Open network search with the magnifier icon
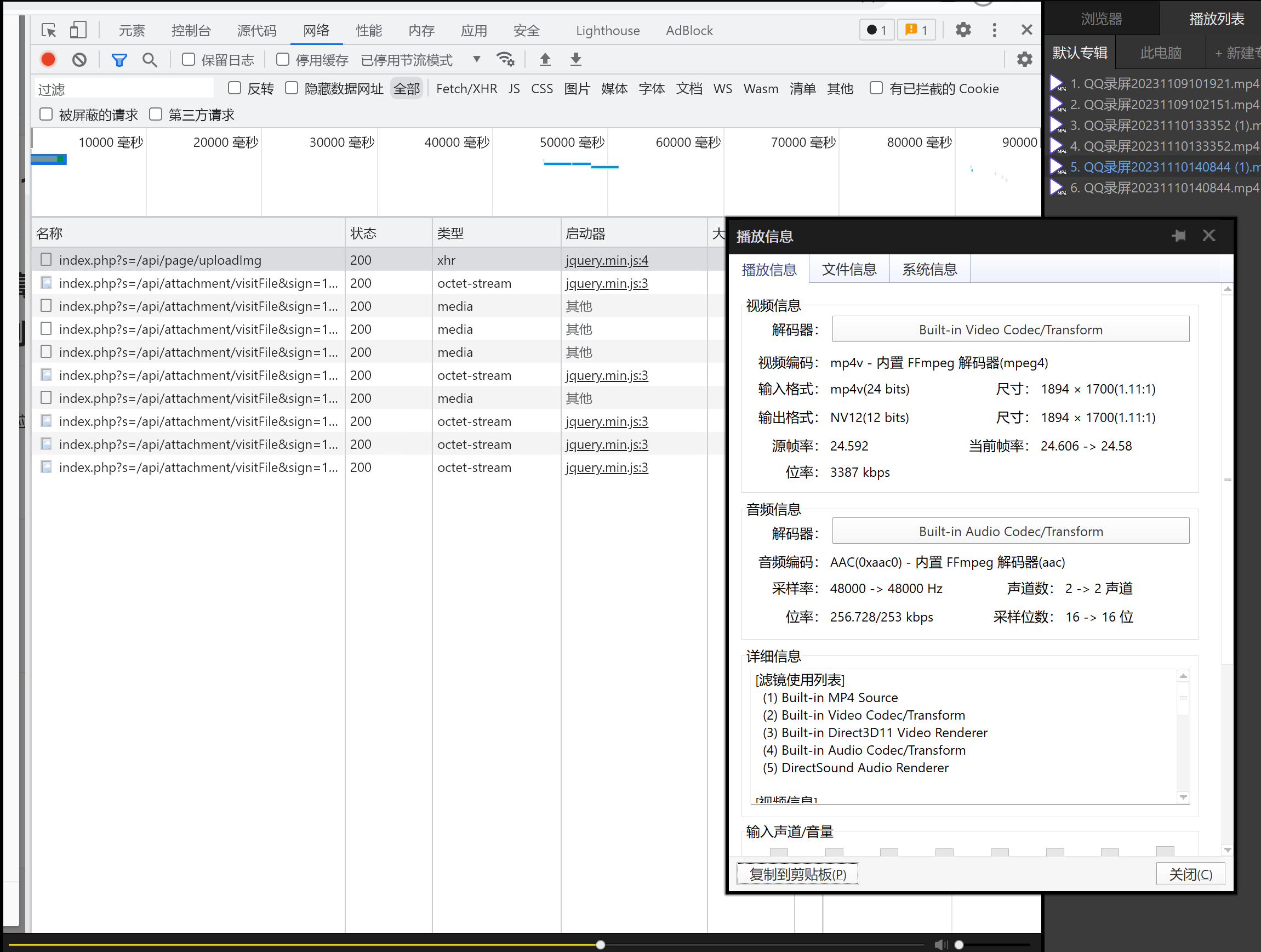Image resolution: width=1261 pixels, height=952 pixels. (150, 59)
